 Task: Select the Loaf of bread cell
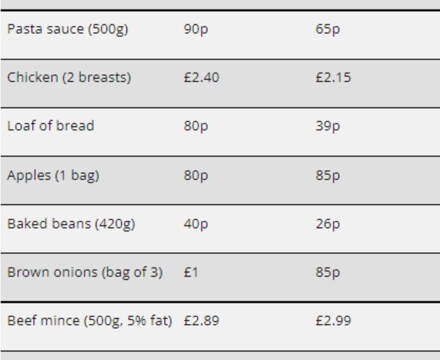[x=51, y=126]
